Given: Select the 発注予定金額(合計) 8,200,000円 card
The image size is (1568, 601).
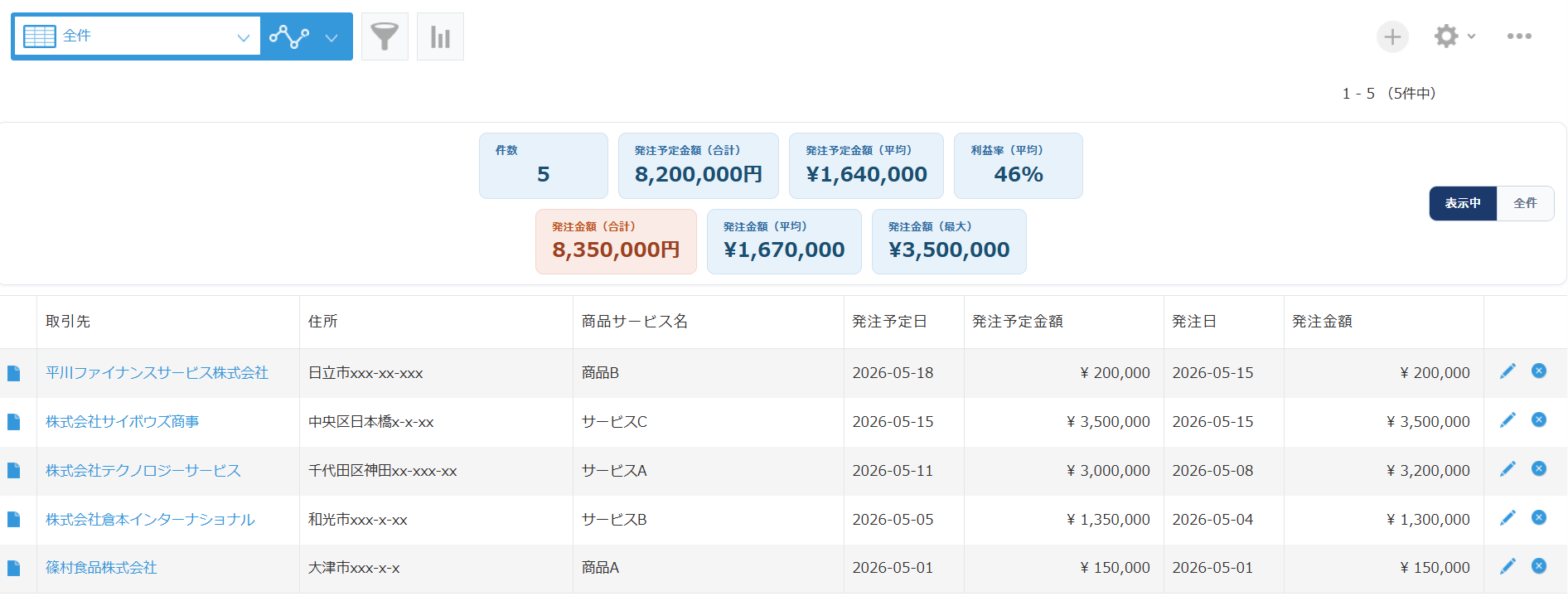Looking at the screenshot, I should click(699, 166).
